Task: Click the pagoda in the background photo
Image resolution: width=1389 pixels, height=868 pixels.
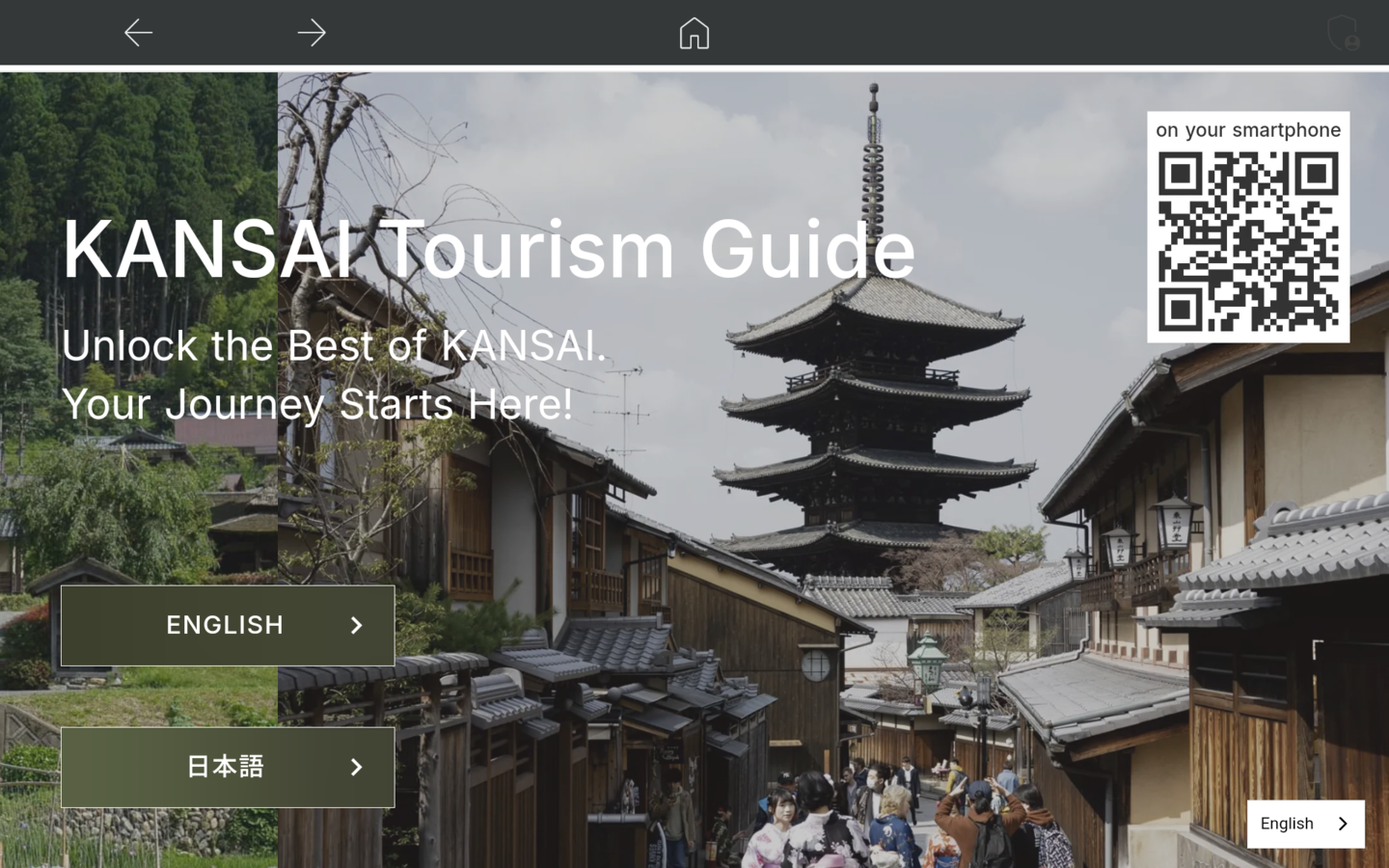Action: (873, 405)
